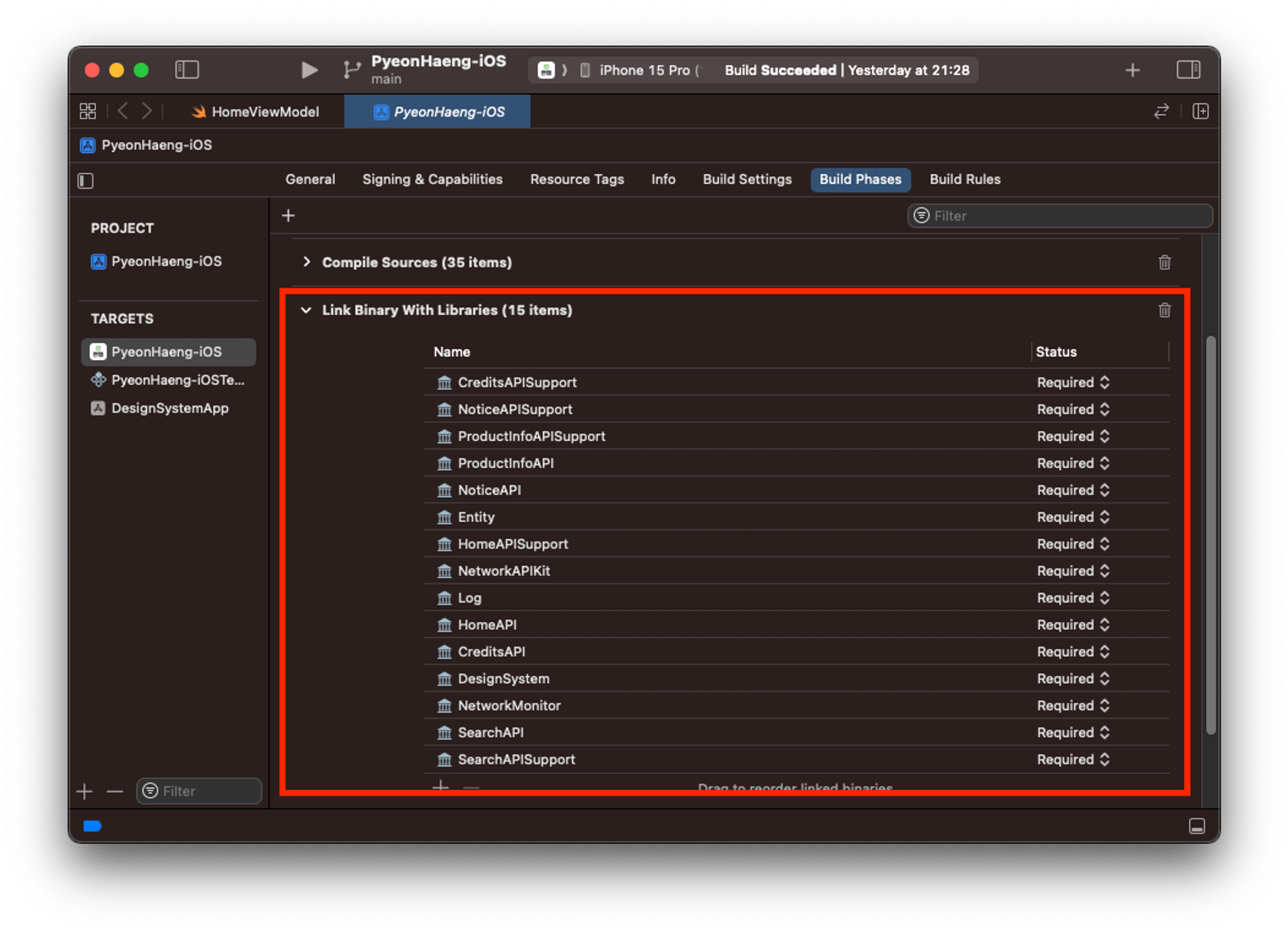This screenshot has height=933, width=1288.
Task: Open status dropdown for CreditsAPISupport
Action: pos(1073,382)
